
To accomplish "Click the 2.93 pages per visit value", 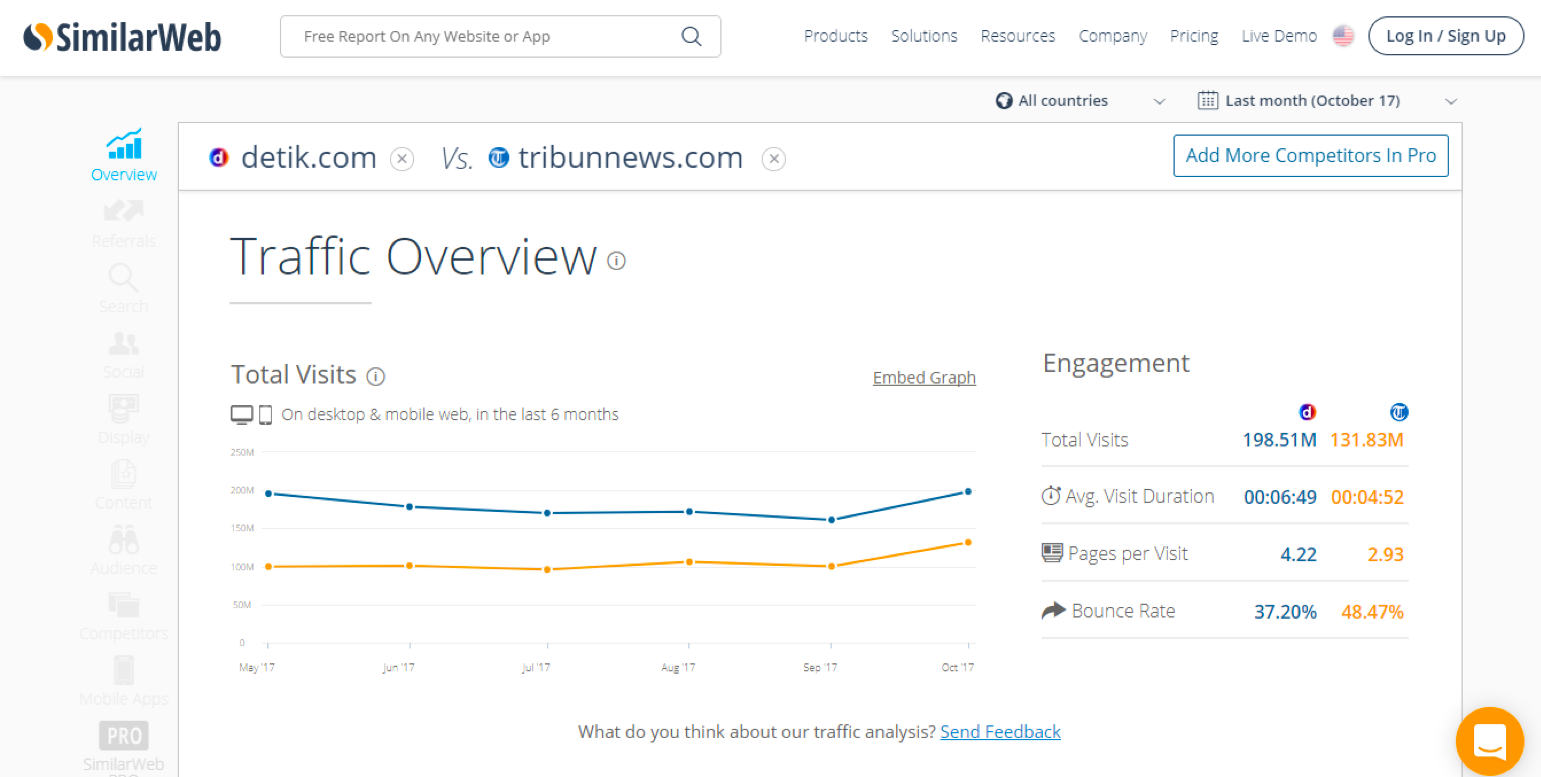I will [x=1386, y=554].
